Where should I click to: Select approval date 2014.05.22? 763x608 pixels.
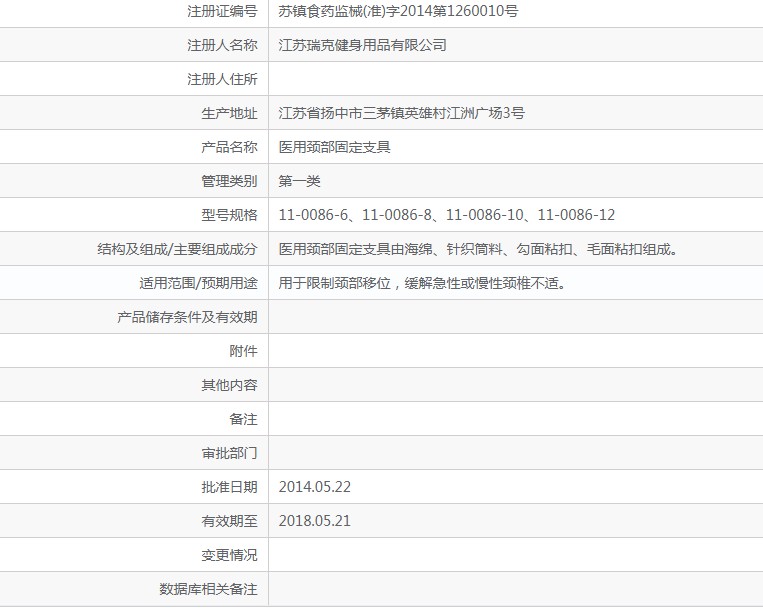(x=315, y=487)
